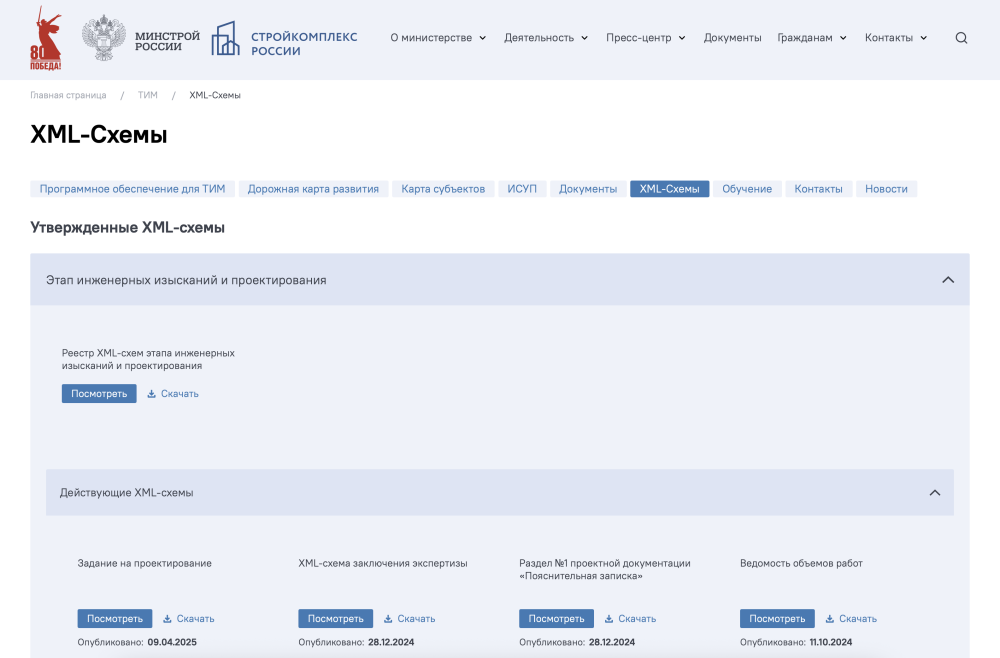Click the Документы menu item

tap(733, 37)
